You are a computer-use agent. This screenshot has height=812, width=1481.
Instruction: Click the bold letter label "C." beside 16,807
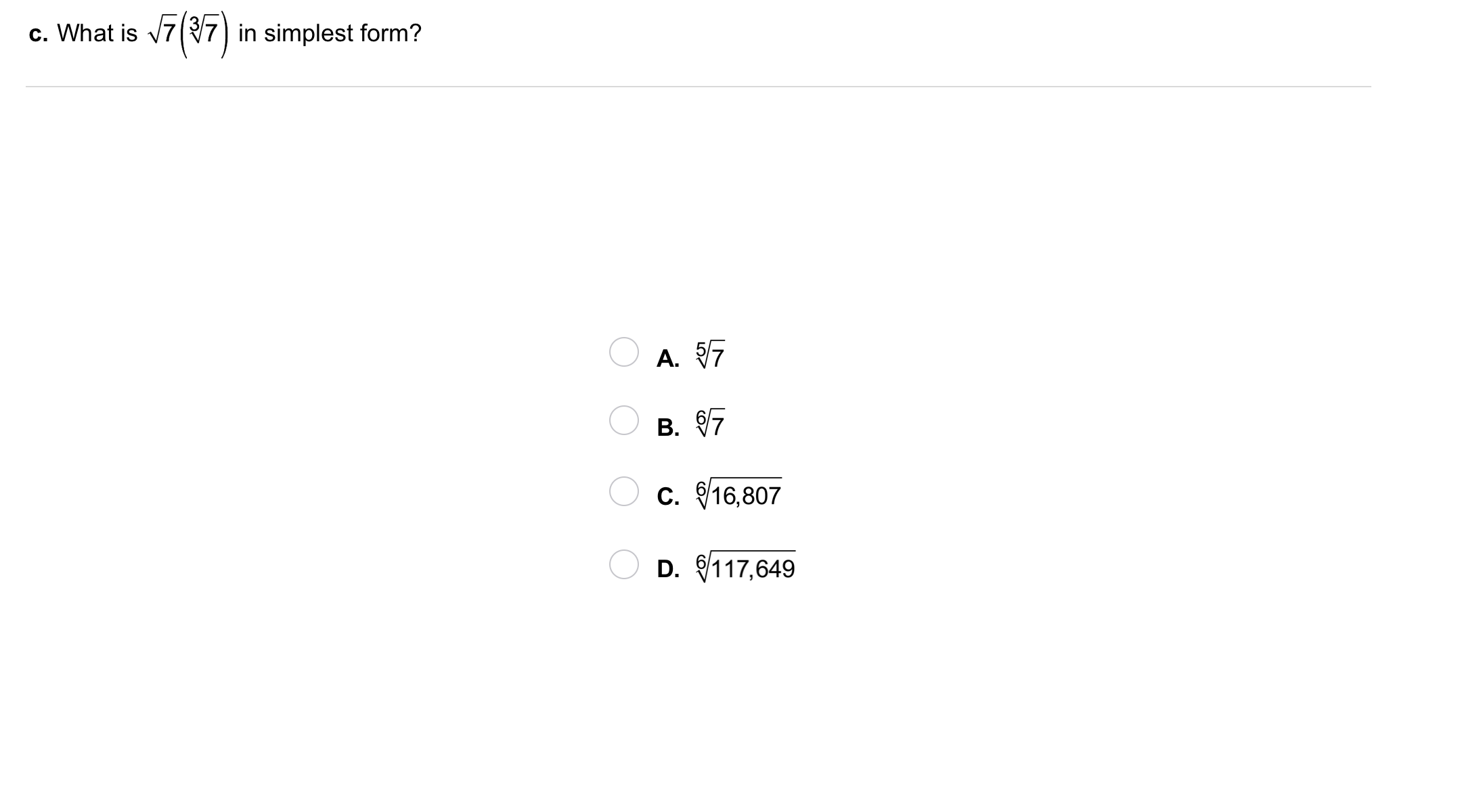click(667, 497)
